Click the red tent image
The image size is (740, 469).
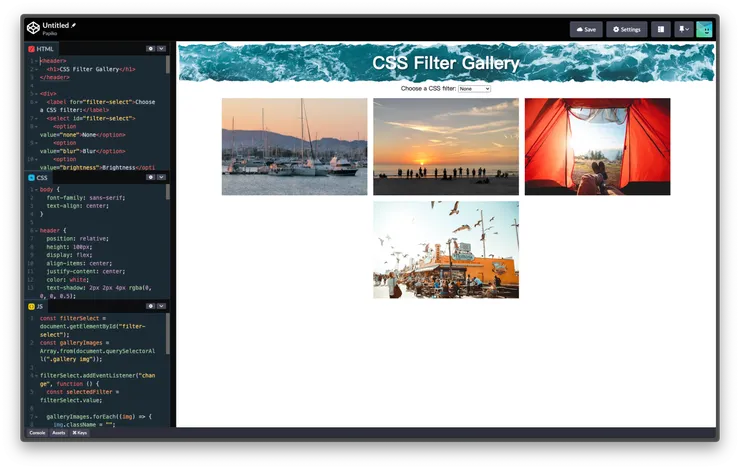(x=597, y=147)
